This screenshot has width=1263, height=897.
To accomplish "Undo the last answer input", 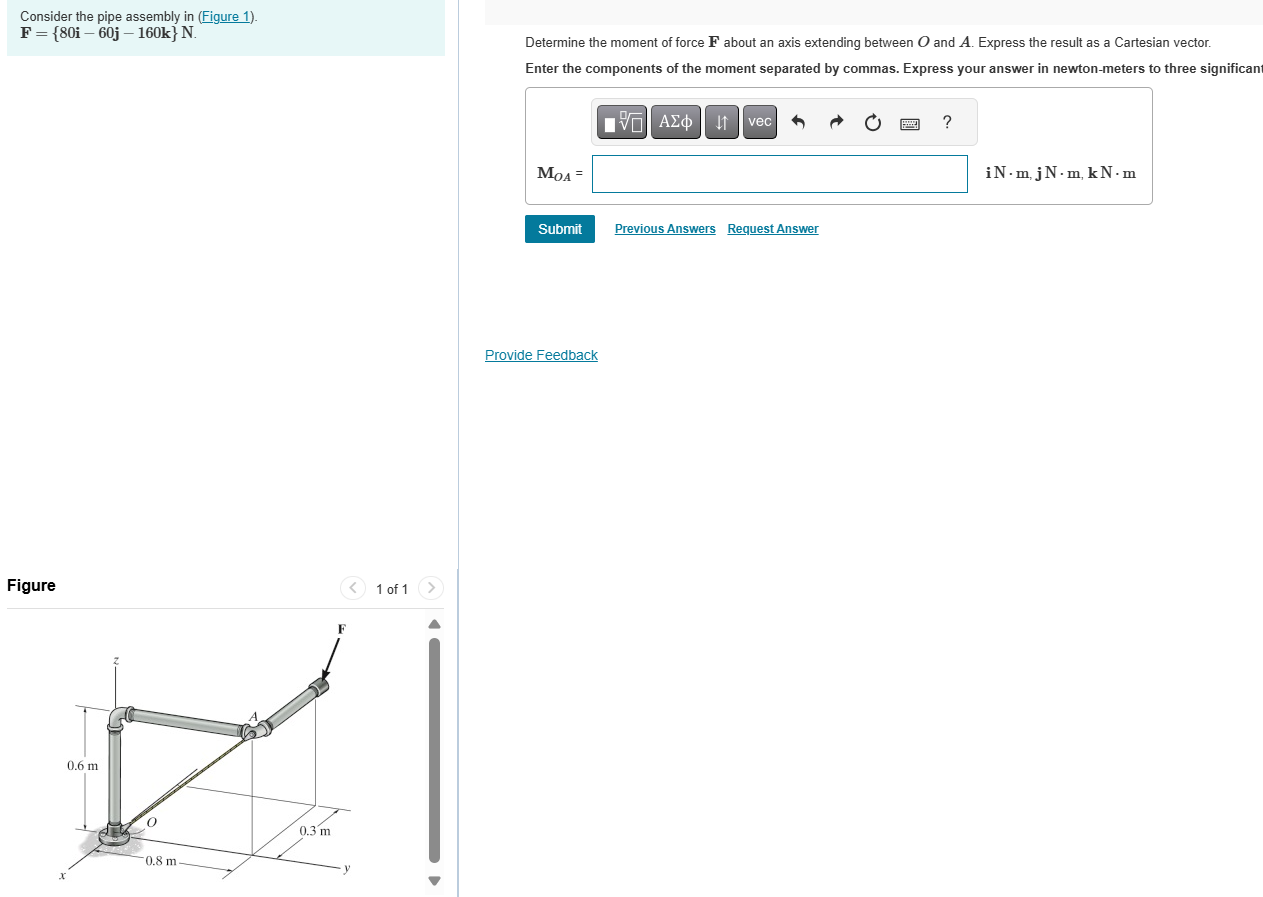I will [797, 121].
